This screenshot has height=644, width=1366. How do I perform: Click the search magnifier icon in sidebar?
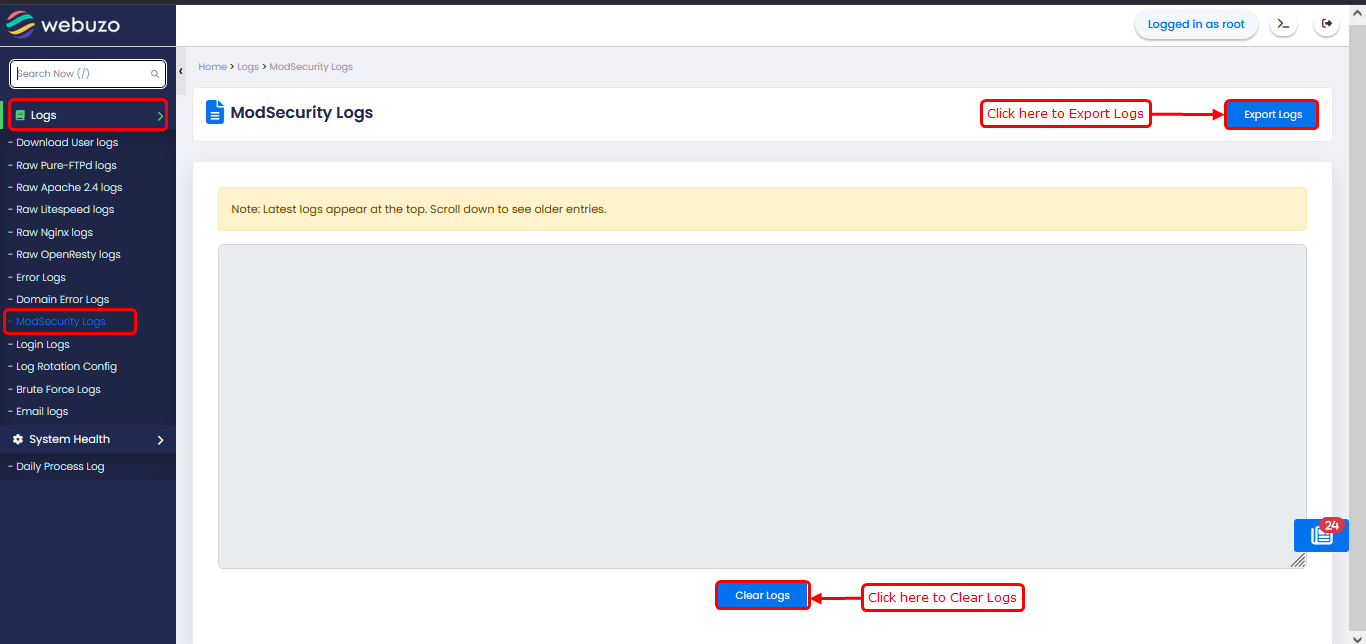(155, 74)
